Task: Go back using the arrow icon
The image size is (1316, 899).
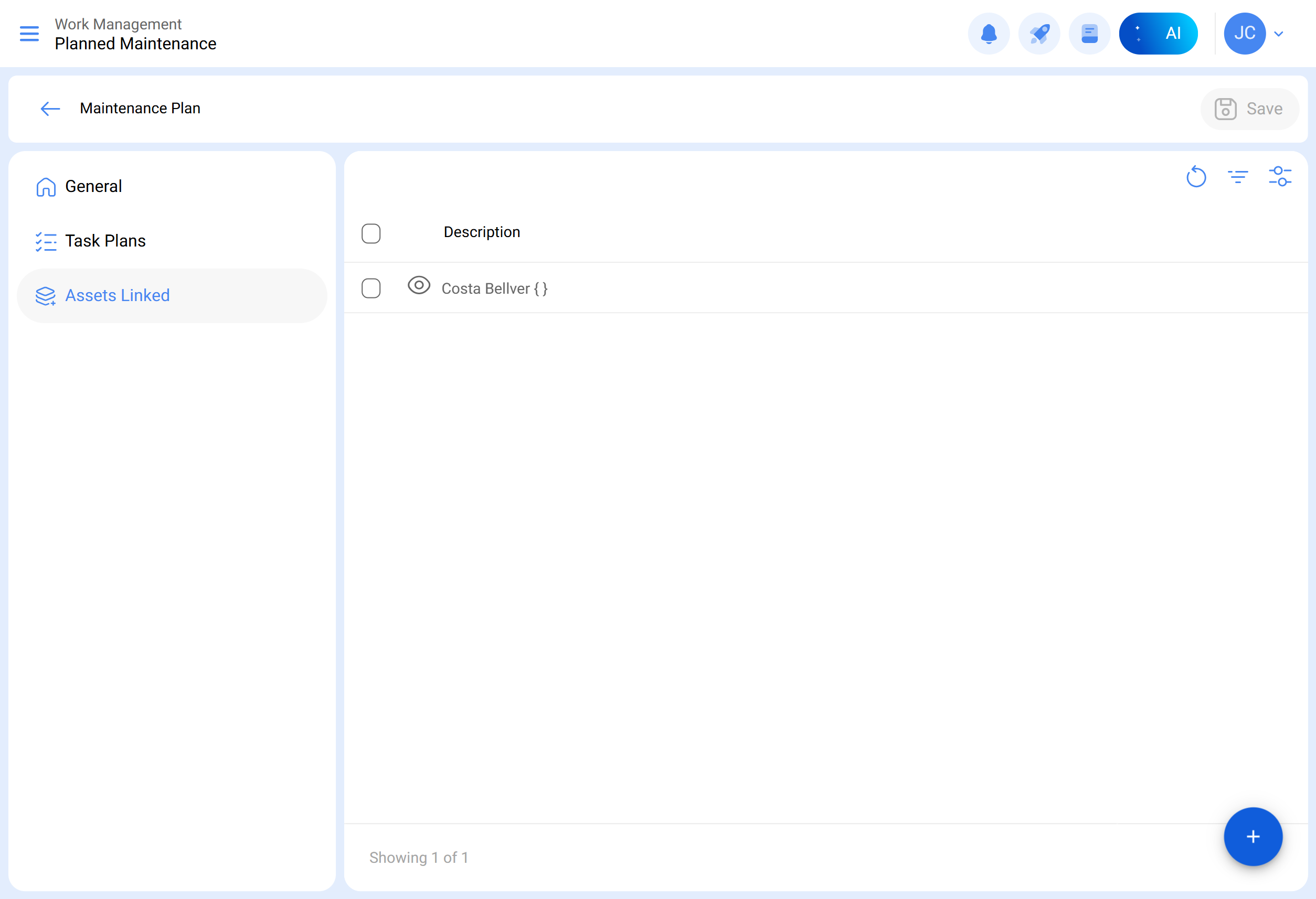Action: pos(50,109)
